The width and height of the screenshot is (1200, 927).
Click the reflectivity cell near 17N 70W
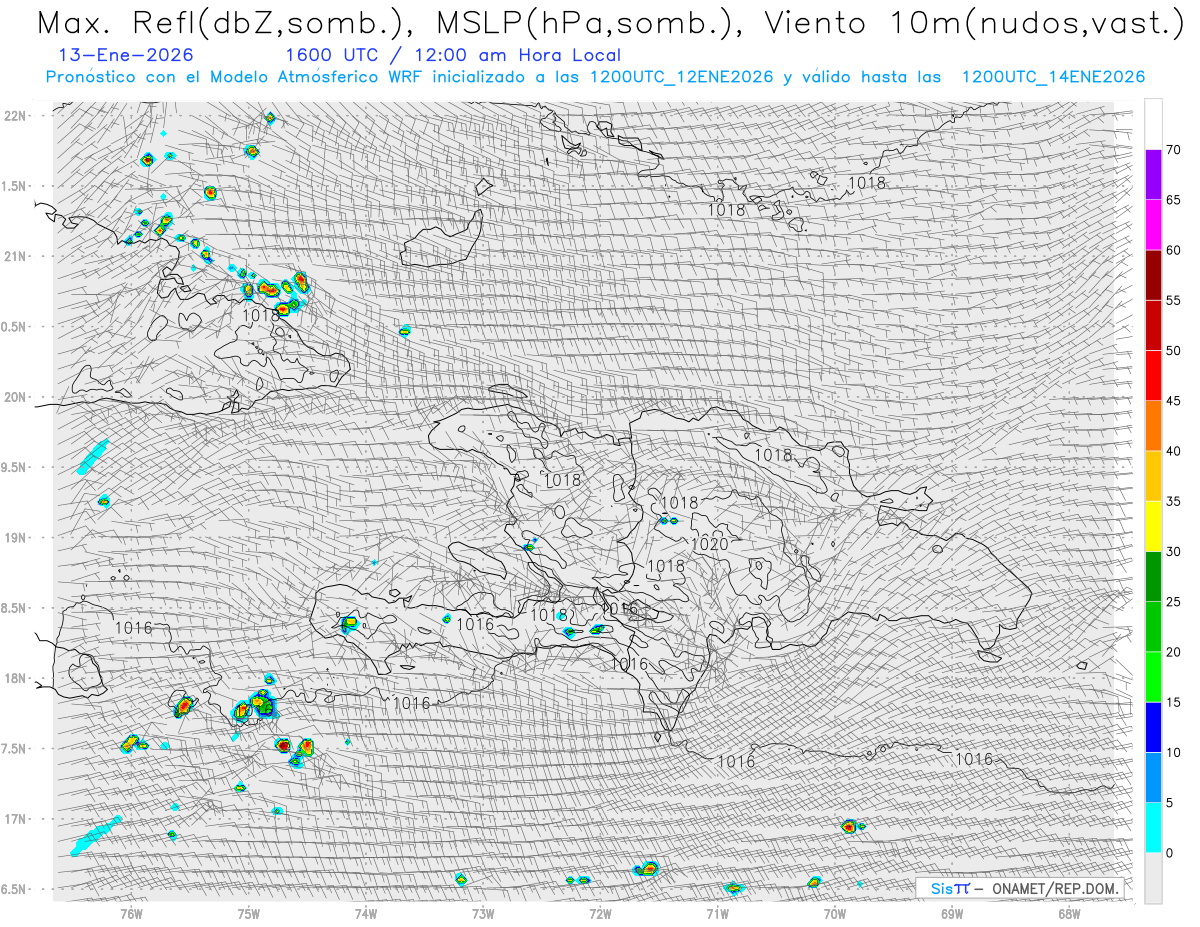[x=851, y=826]
